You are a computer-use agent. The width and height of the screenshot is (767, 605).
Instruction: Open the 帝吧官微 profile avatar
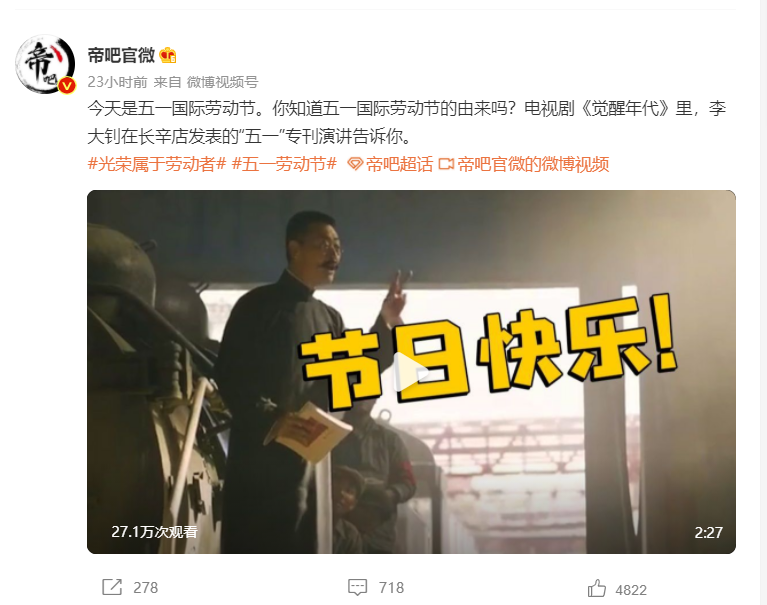[45, 64]
